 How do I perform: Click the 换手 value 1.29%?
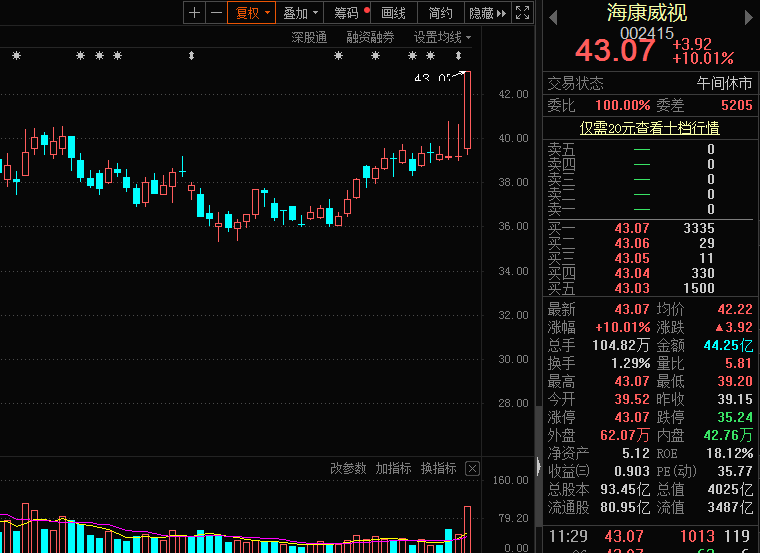pyautogui.click(x=631, y=363)
